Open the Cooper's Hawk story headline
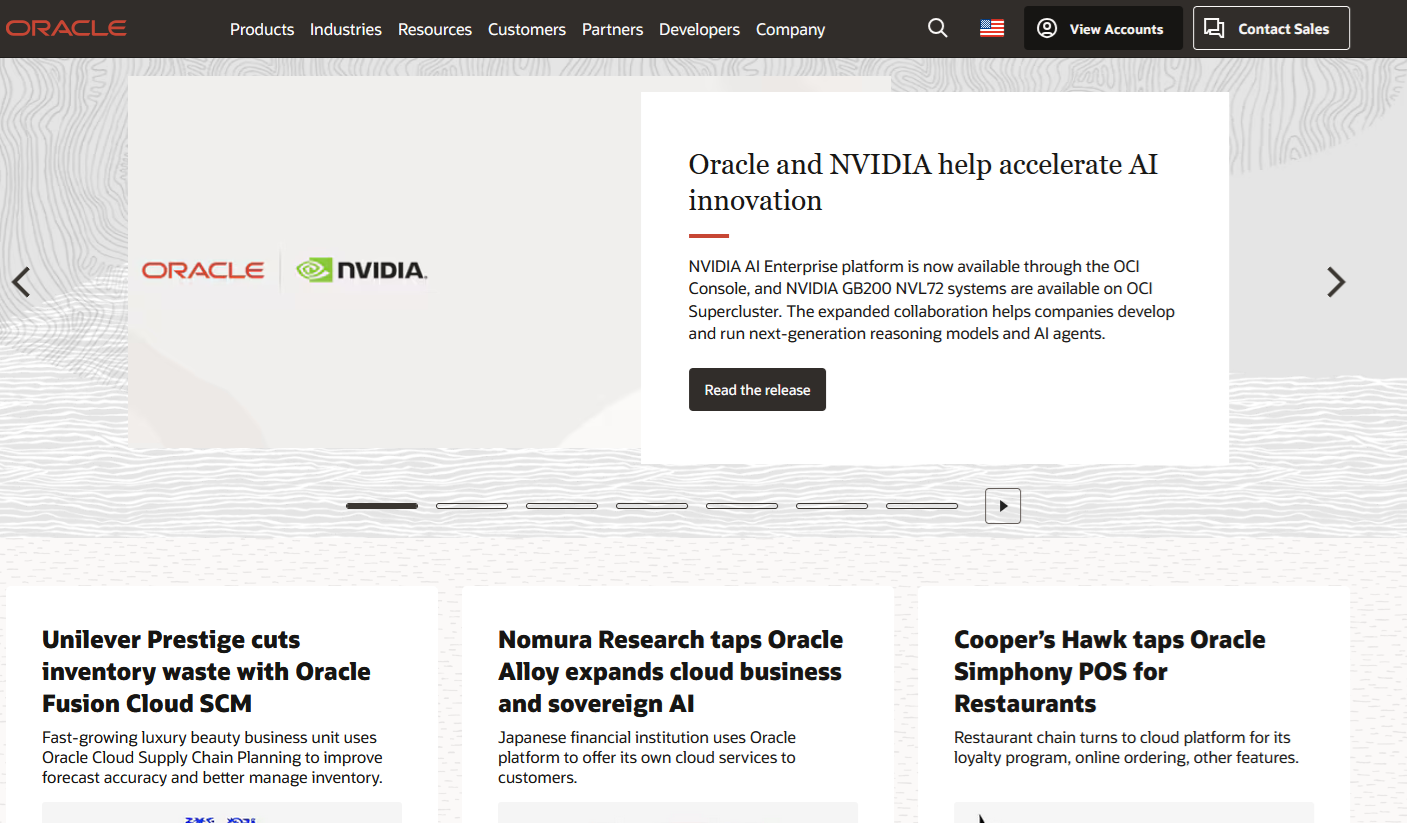1407x823 pixels. [x=1109, y=671]
